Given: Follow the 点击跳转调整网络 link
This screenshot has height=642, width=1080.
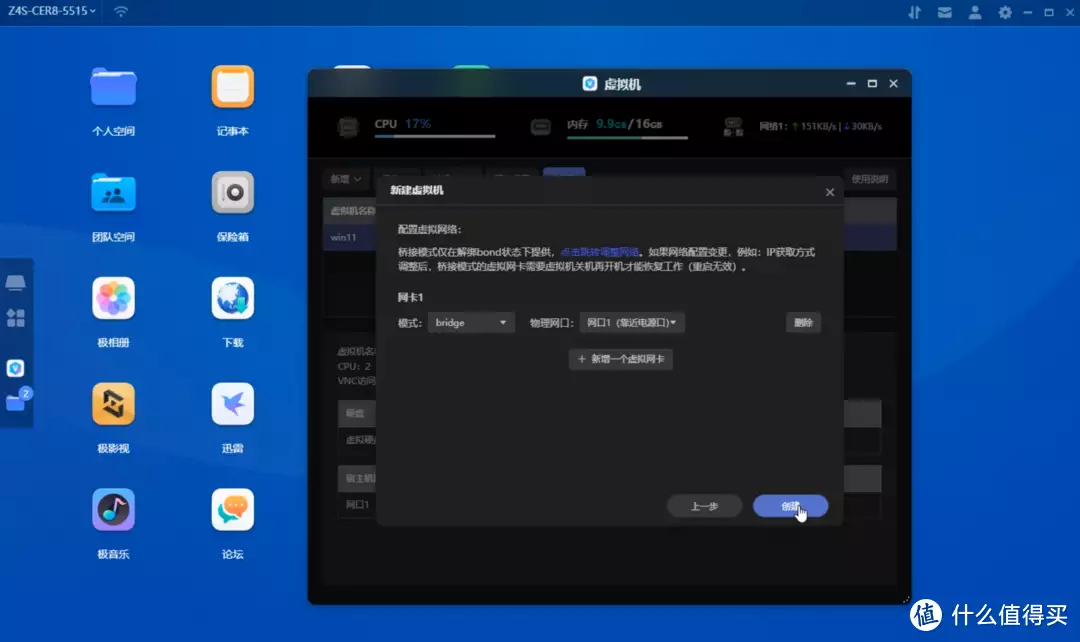Looking at the screenshot, I should [600, 252].
